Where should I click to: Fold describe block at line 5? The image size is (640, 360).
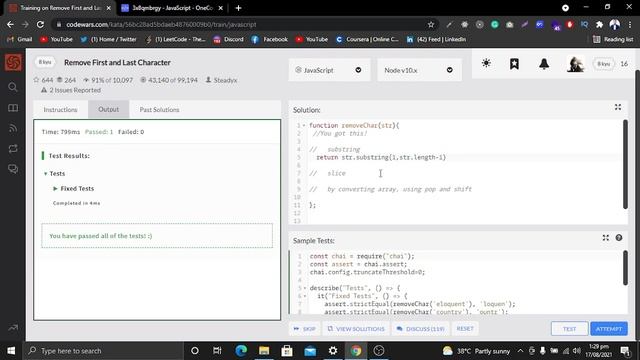coord(305,288)
